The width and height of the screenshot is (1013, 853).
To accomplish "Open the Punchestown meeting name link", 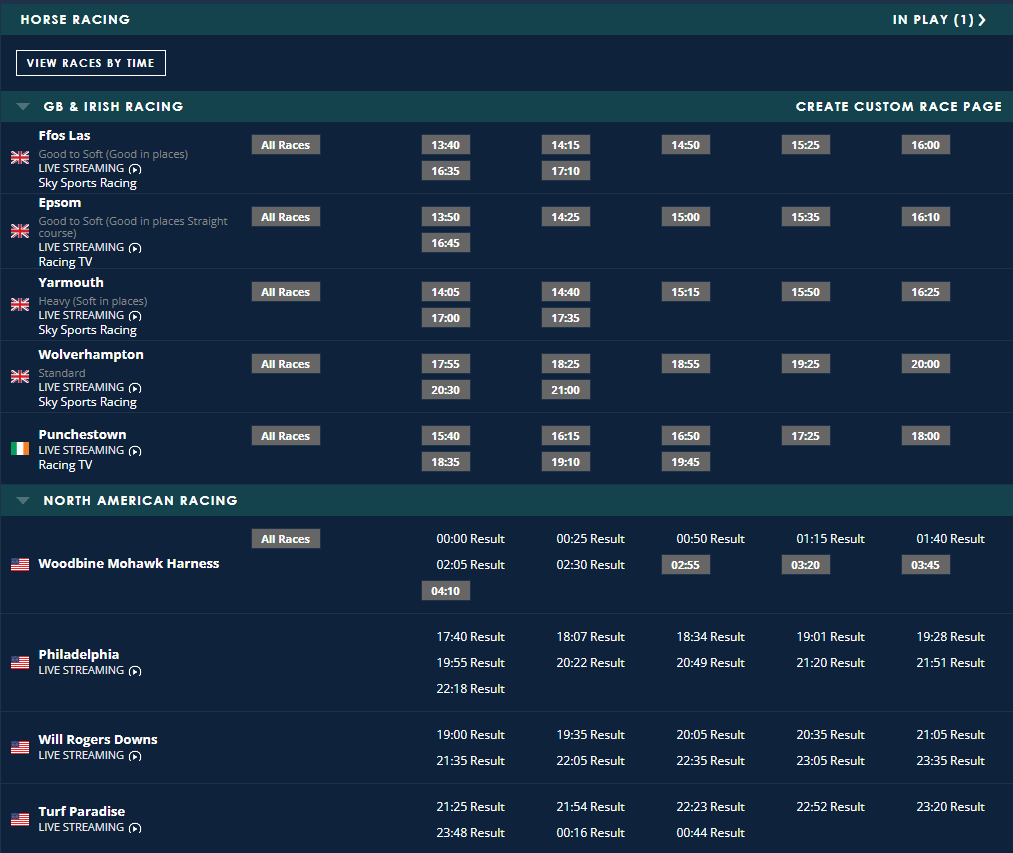I will (x=82, y=434).
